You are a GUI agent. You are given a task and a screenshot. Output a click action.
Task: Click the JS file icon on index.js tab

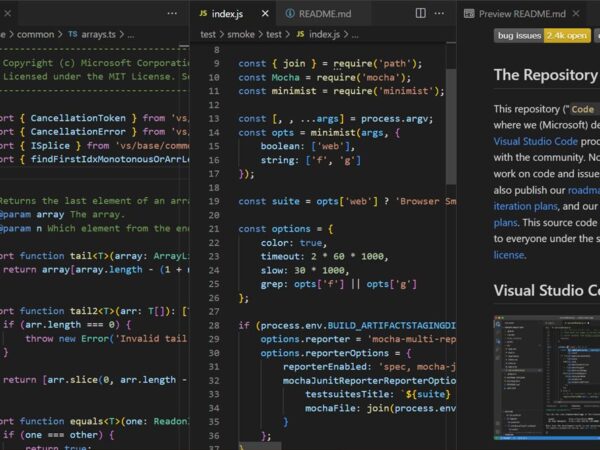[x=203, y=13]
